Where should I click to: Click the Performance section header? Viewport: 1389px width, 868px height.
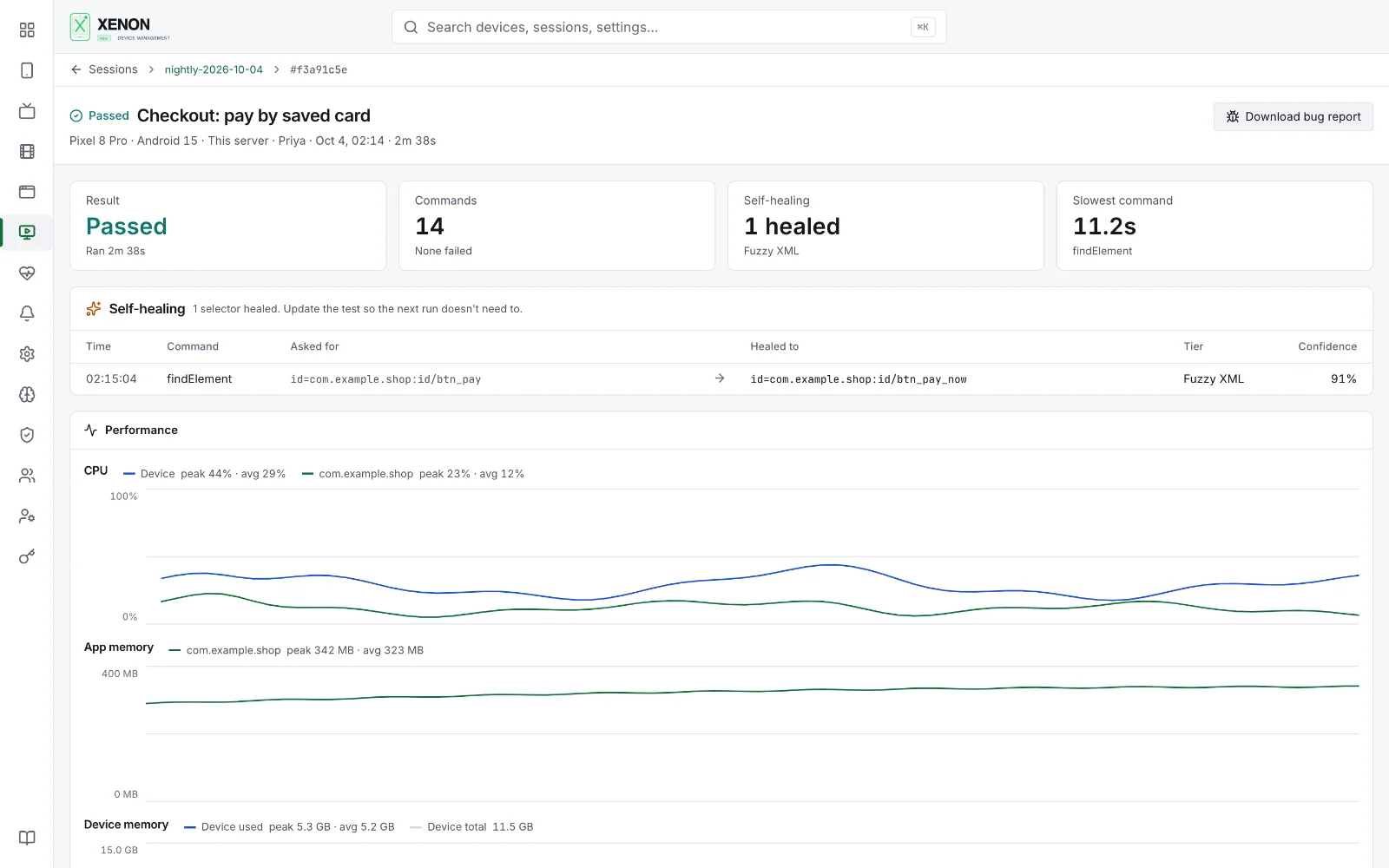(131, 431)
